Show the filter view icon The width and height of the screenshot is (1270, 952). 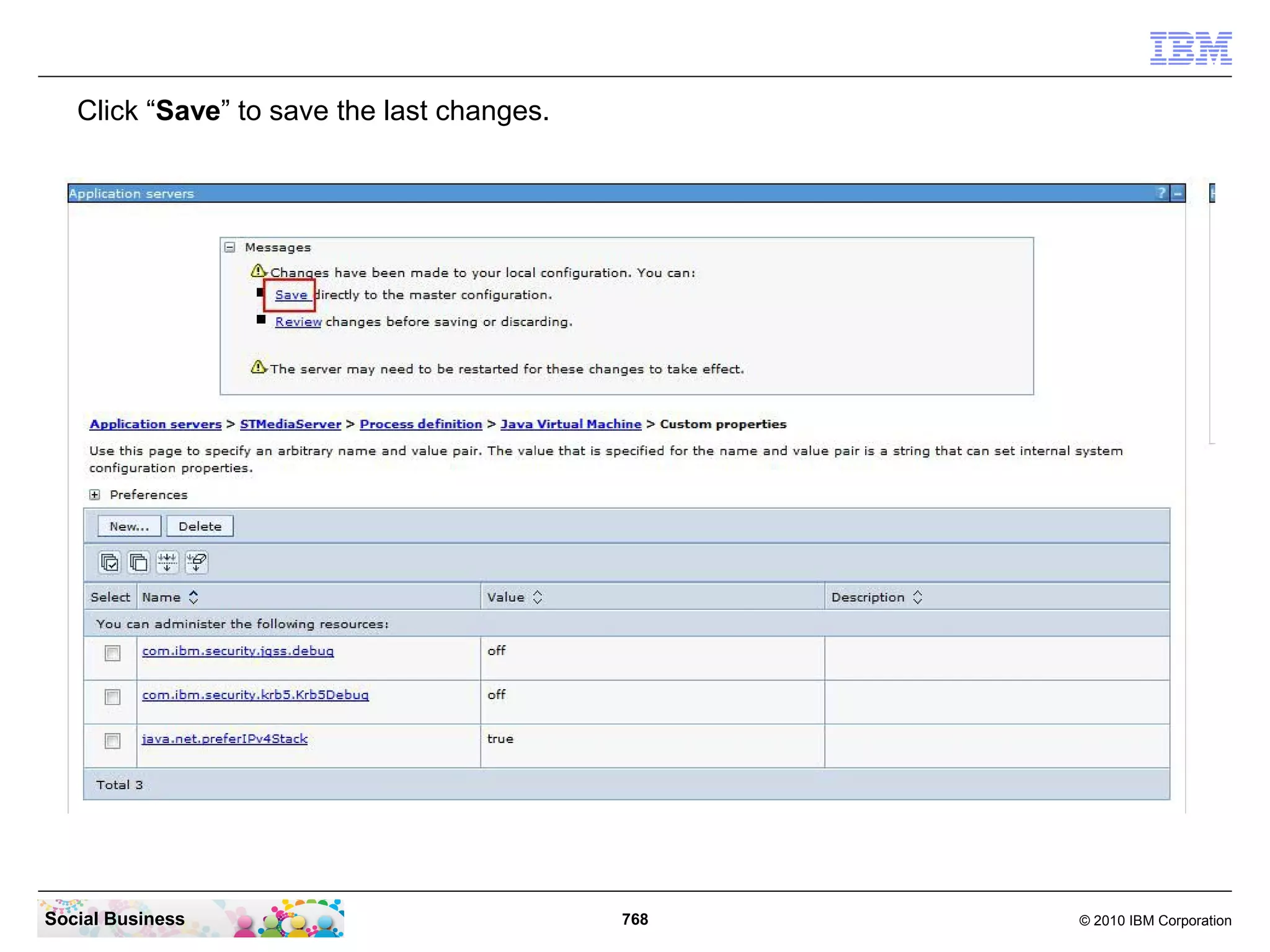167,562
